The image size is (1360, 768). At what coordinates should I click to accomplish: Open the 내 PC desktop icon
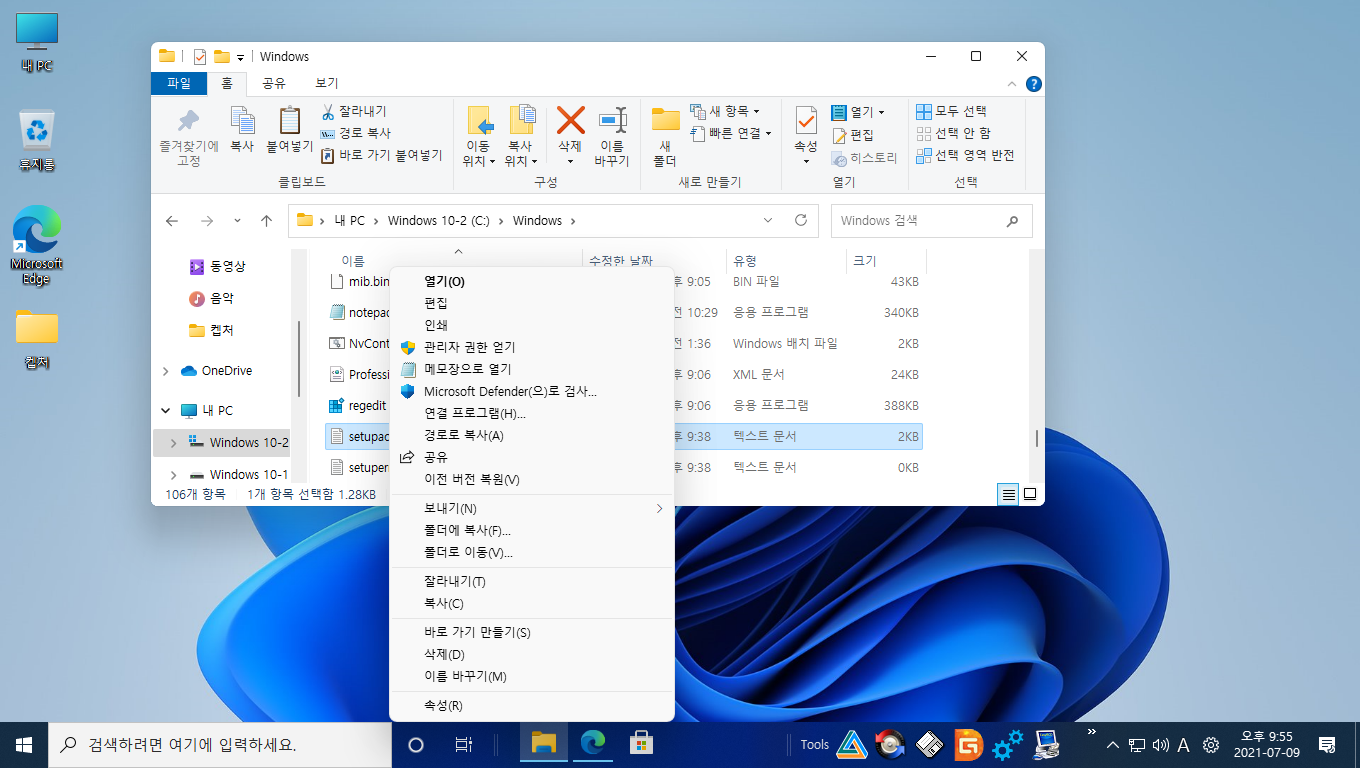coord(37,43)
